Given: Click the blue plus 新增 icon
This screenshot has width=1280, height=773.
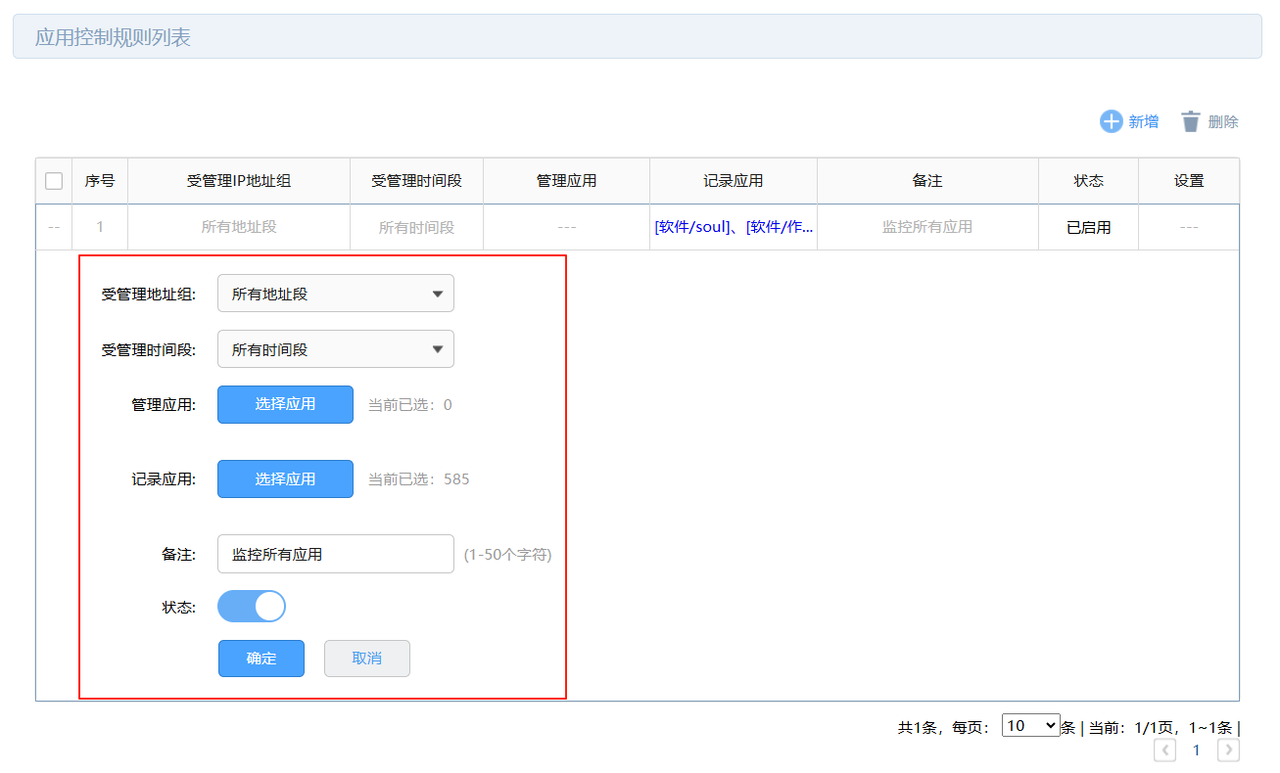Looking at the screenshot, I should point(1111,122).
